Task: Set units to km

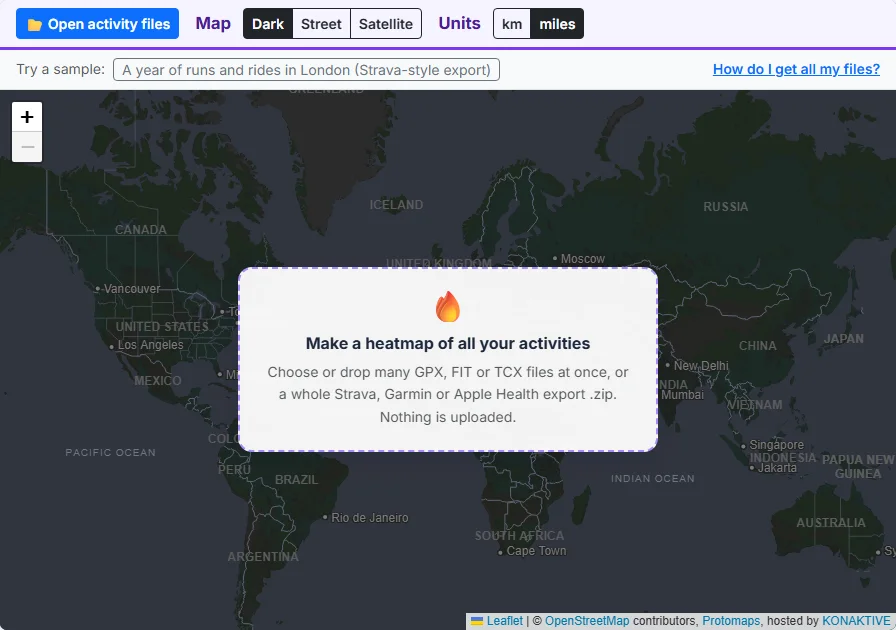Action: pos(512,24)
